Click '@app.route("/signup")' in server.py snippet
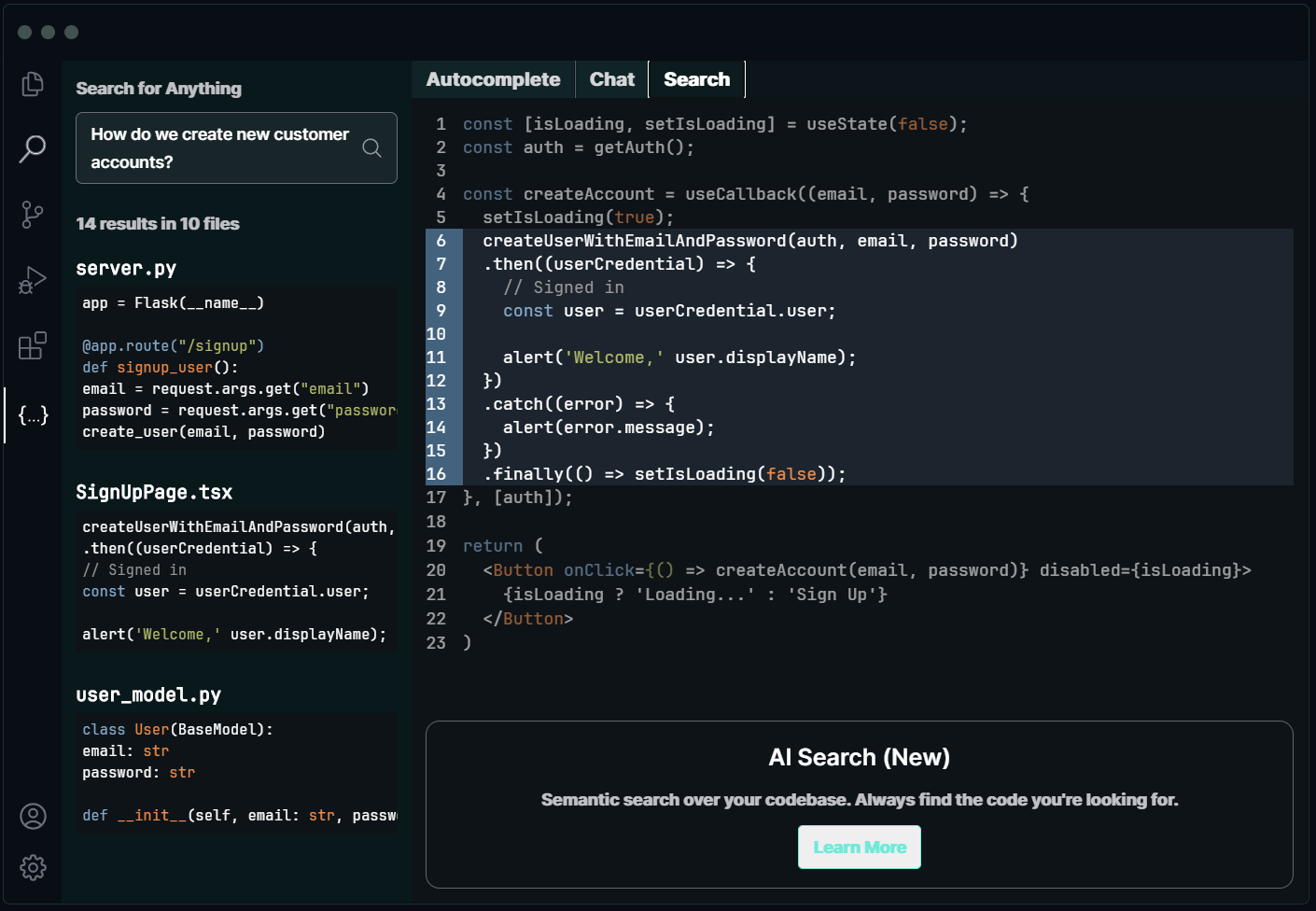The height and width of the screenshot is (911, 1316). point(174,346)
